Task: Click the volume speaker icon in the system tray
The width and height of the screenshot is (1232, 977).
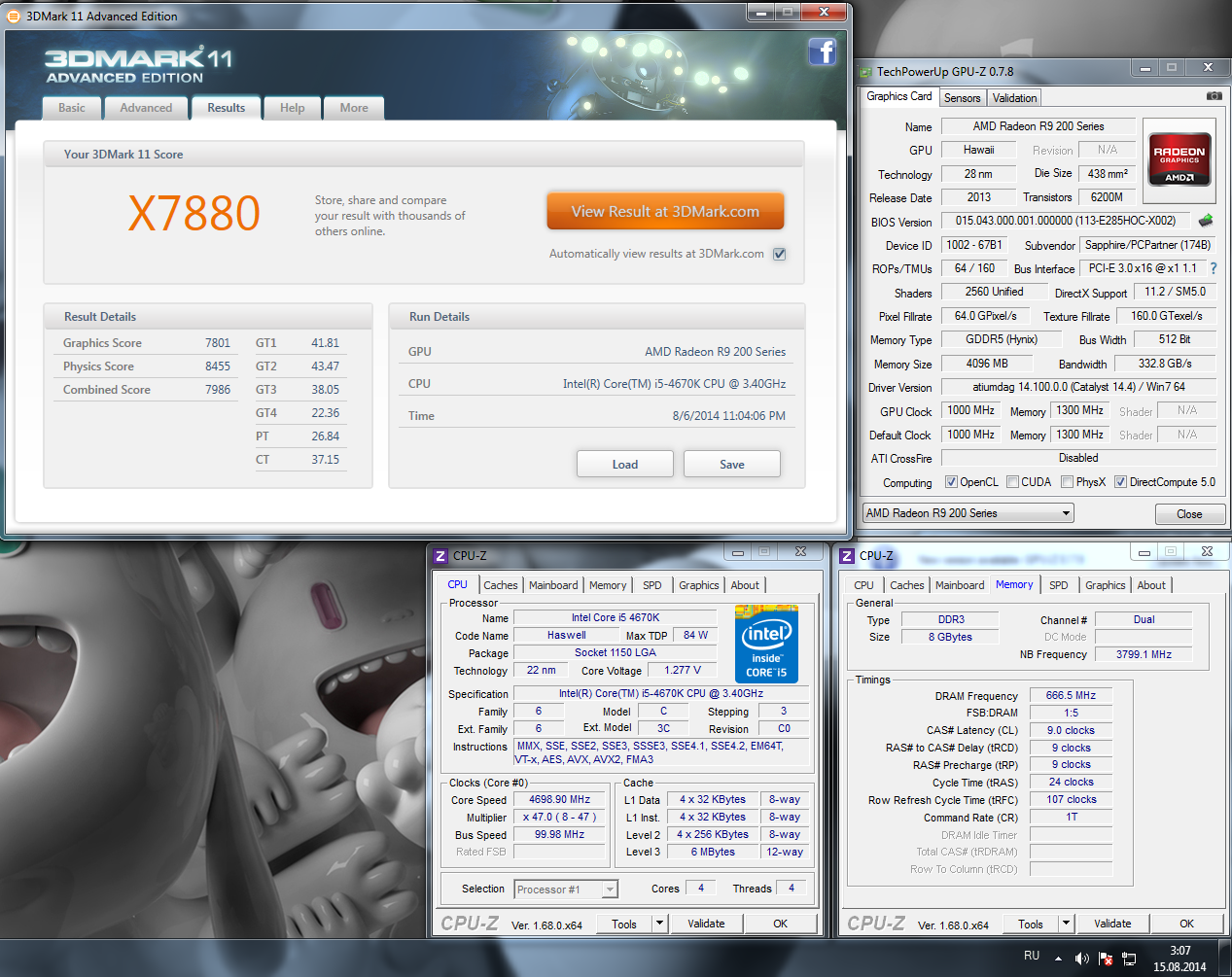Action: [x=1082, y=959]
